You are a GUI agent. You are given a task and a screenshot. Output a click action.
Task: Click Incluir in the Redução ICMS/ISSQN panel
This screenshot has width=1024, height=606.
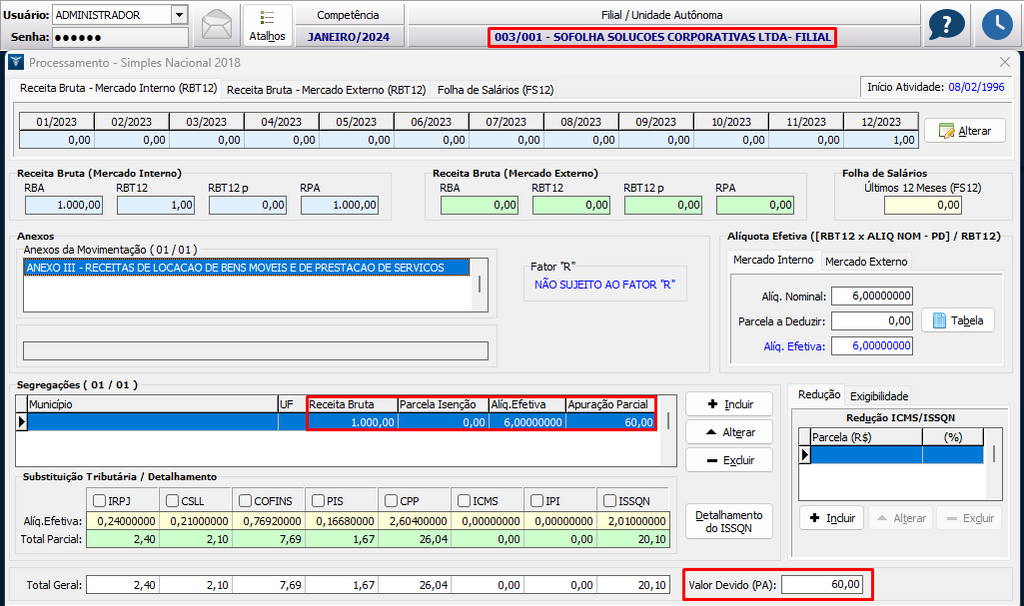[x=830, y=518]
